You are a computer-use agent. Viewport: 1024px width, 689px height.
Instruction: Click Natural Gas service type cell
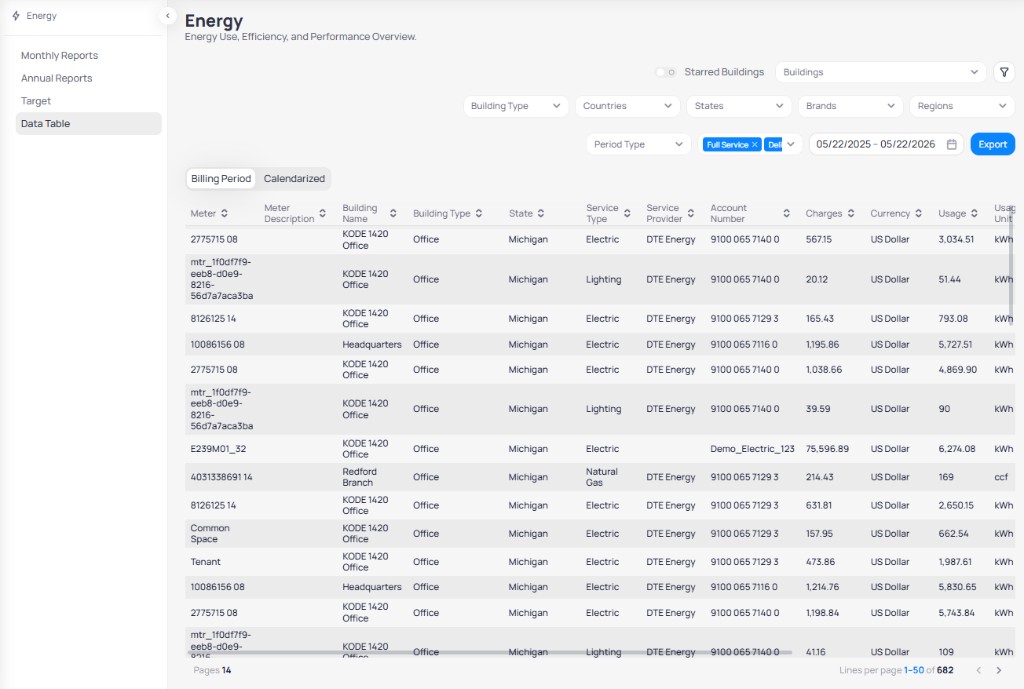(601, 477)
